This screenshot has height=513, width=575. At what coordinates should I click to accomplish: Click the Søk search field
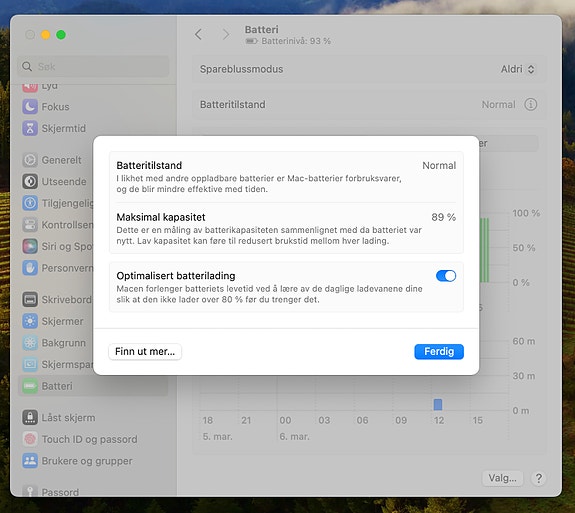point(93,66)
